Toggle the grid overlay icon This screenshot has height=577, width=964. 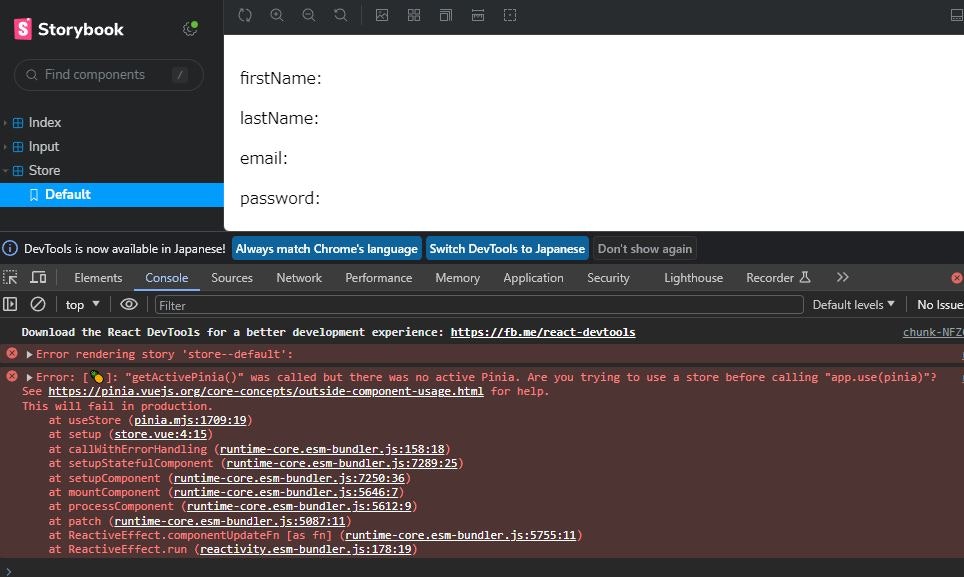414,15
